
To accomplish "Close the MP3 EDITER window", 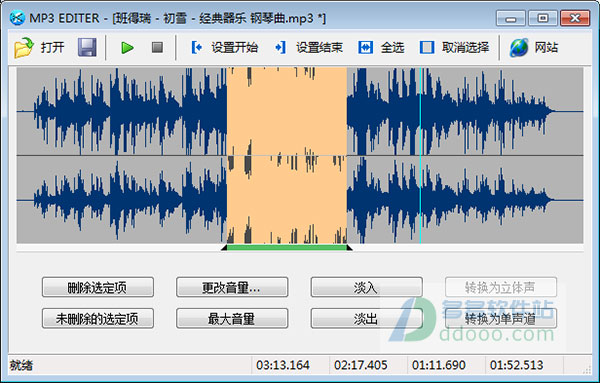I will click(x=575, y=18).
